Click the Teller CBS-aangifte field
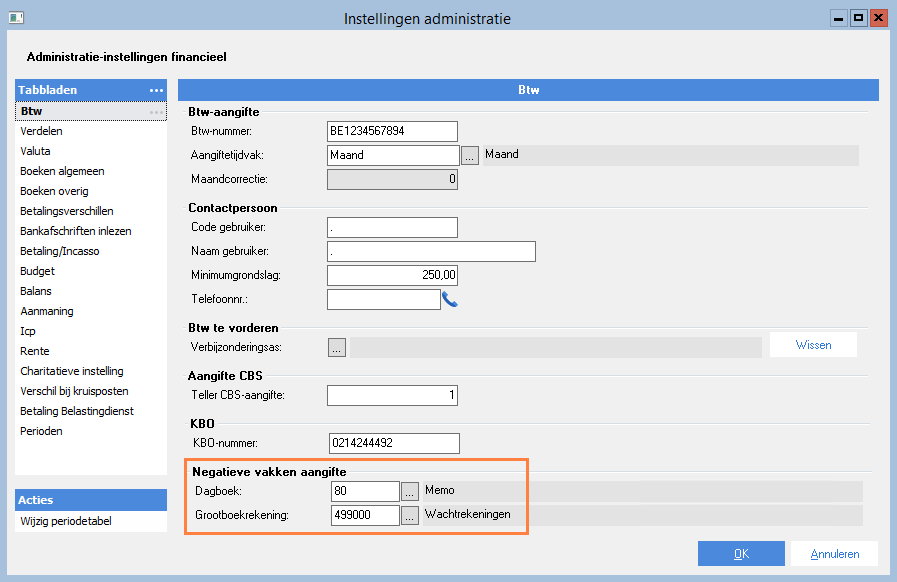Viewport: 897px width, 582px height. click(x=392, y=395)
